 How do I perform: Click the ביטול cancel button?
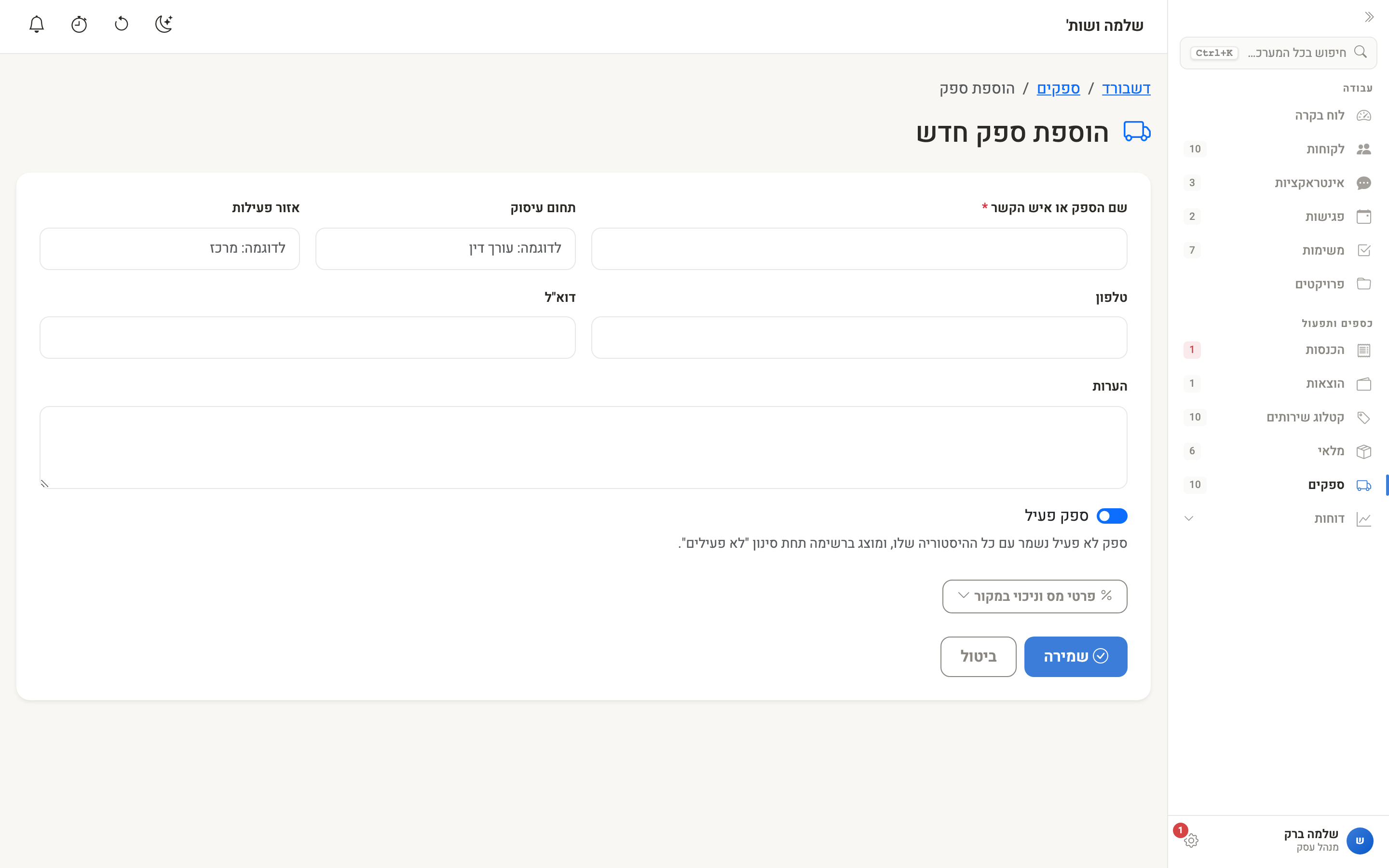click(978, 656)
